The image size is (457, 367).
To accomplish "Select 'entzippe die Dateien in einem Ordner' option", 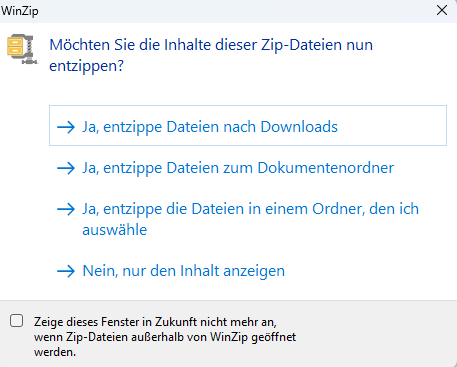I will coord(238,219).
